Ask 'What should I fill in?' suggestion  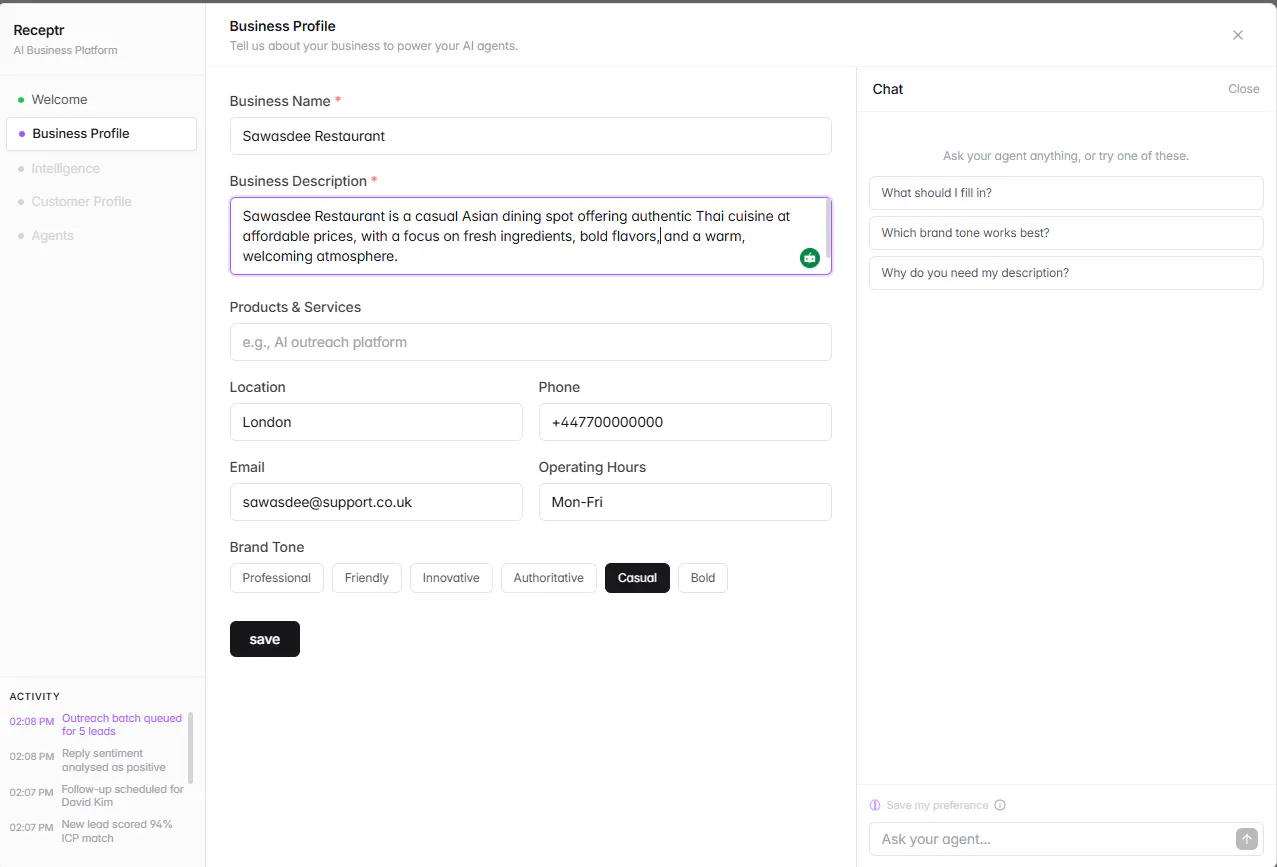point(1066,193)
